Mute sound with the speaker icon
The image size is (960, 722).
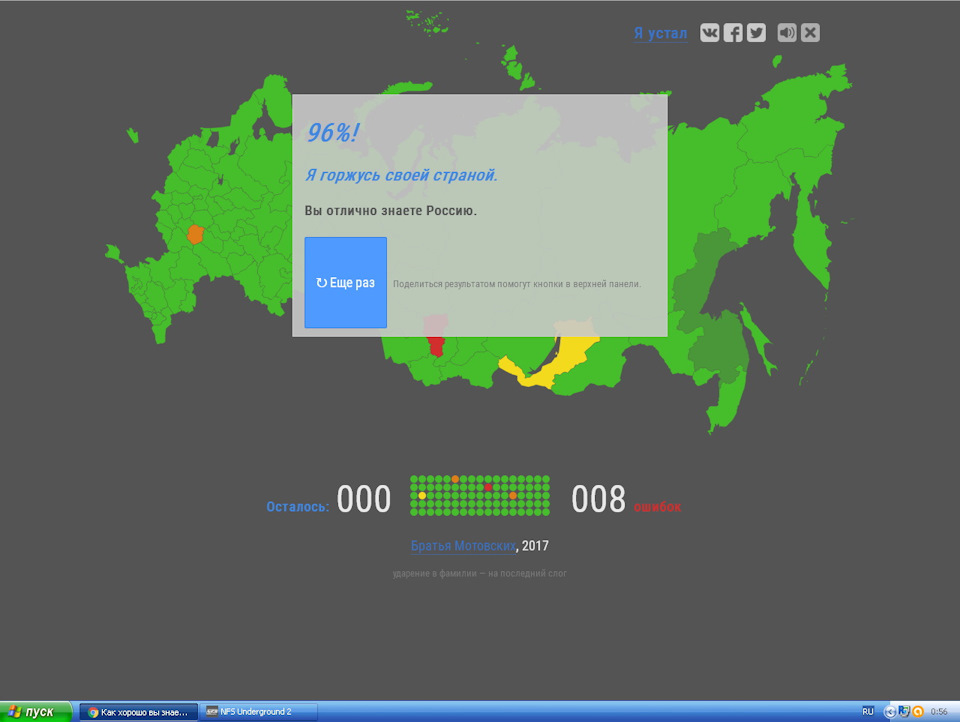[x=787, y=33]
